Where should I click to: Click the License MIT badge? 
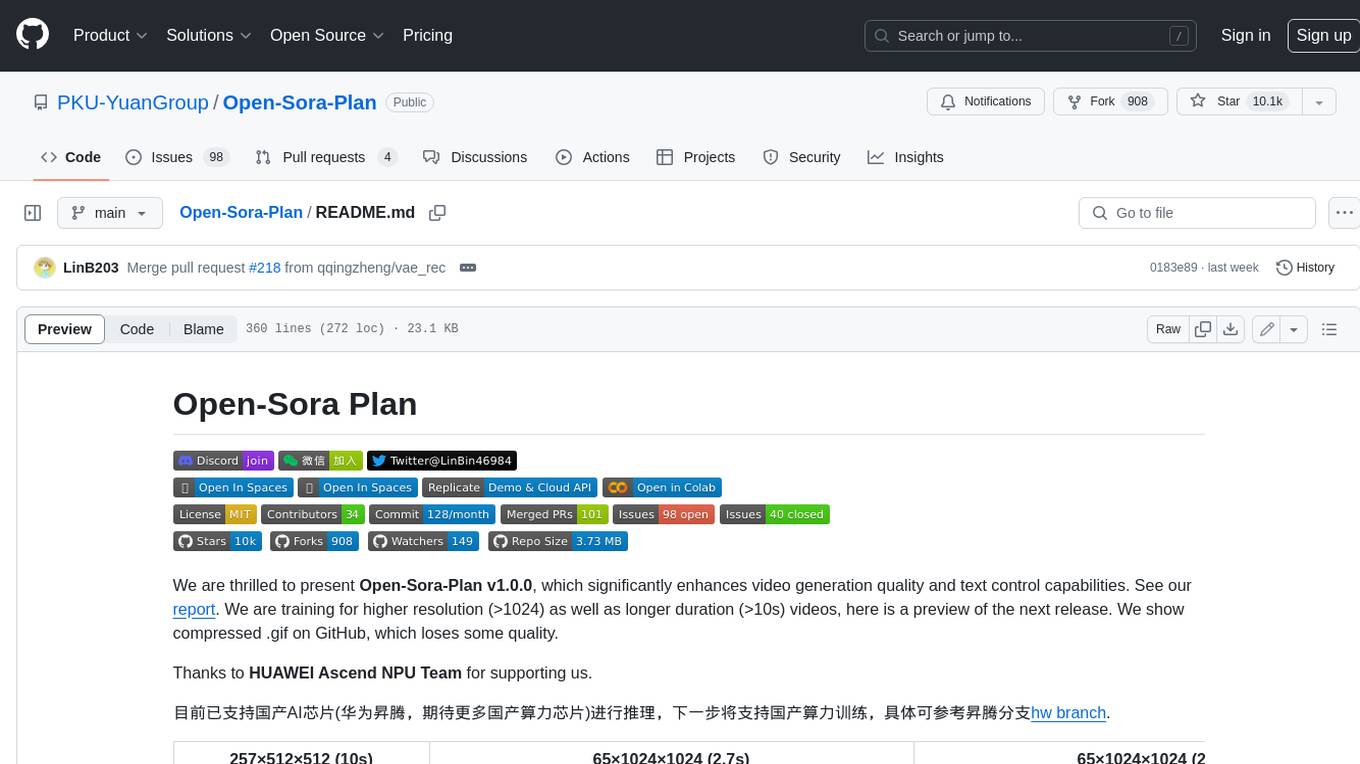(x=215, y=514)
